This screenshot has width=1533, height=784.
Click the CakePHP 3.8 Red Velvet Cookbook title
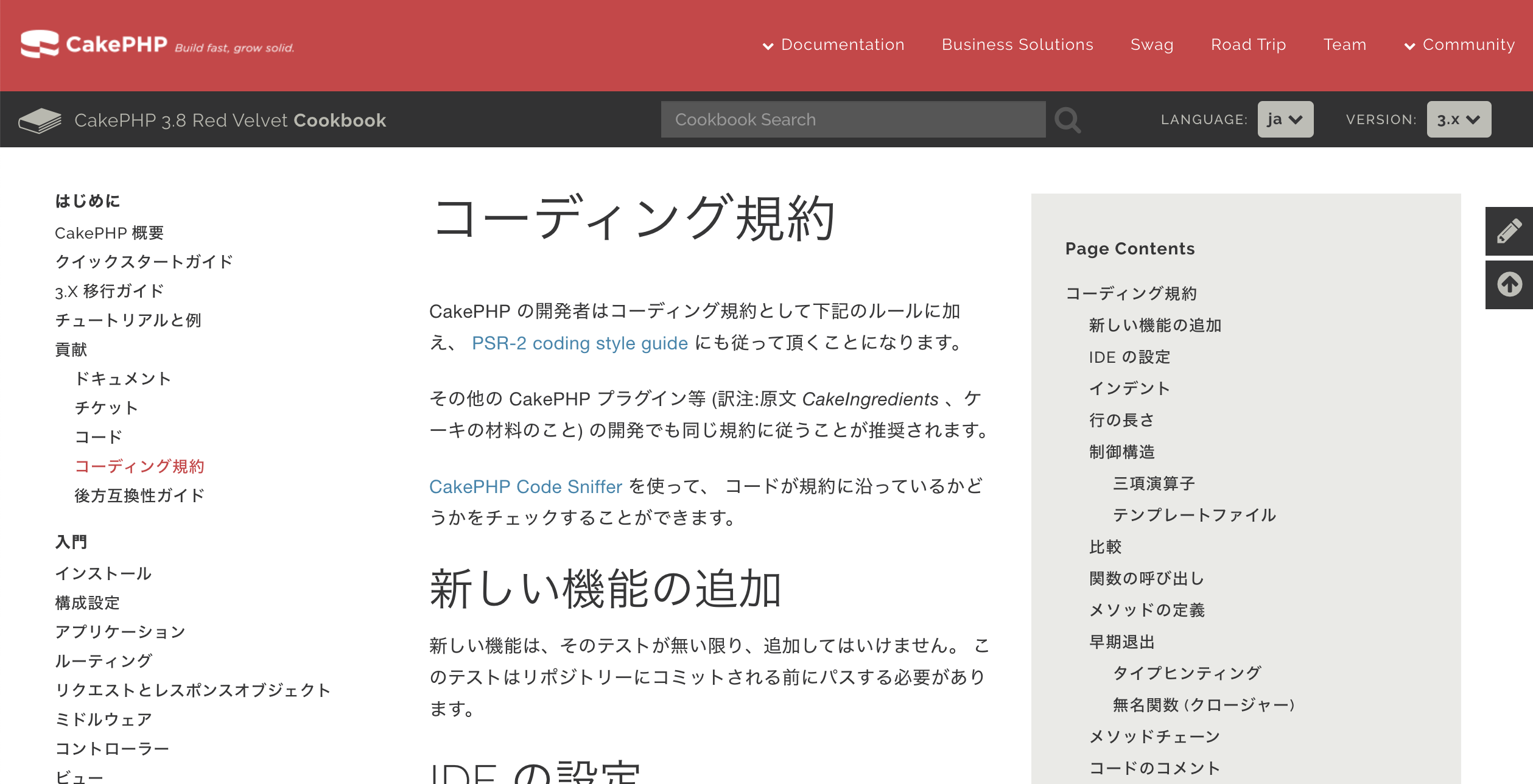tap(230, 121)
